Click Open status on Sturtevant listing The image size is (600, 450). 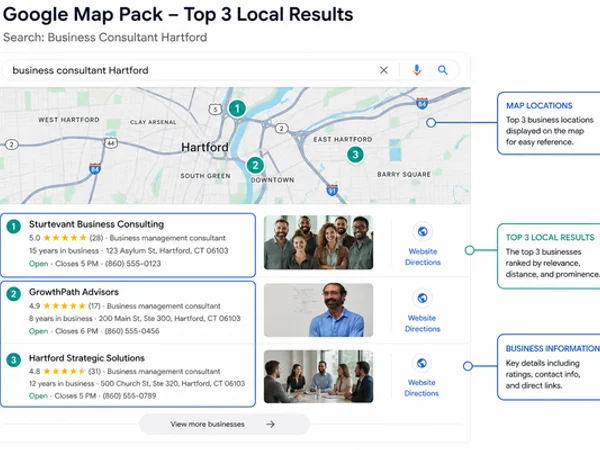pos(39,264)
